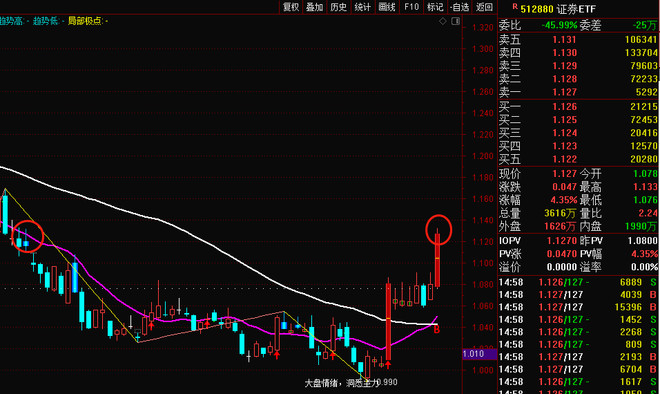
Task: Select the 统计 statistics button
Action: click(x=362, y=7)
